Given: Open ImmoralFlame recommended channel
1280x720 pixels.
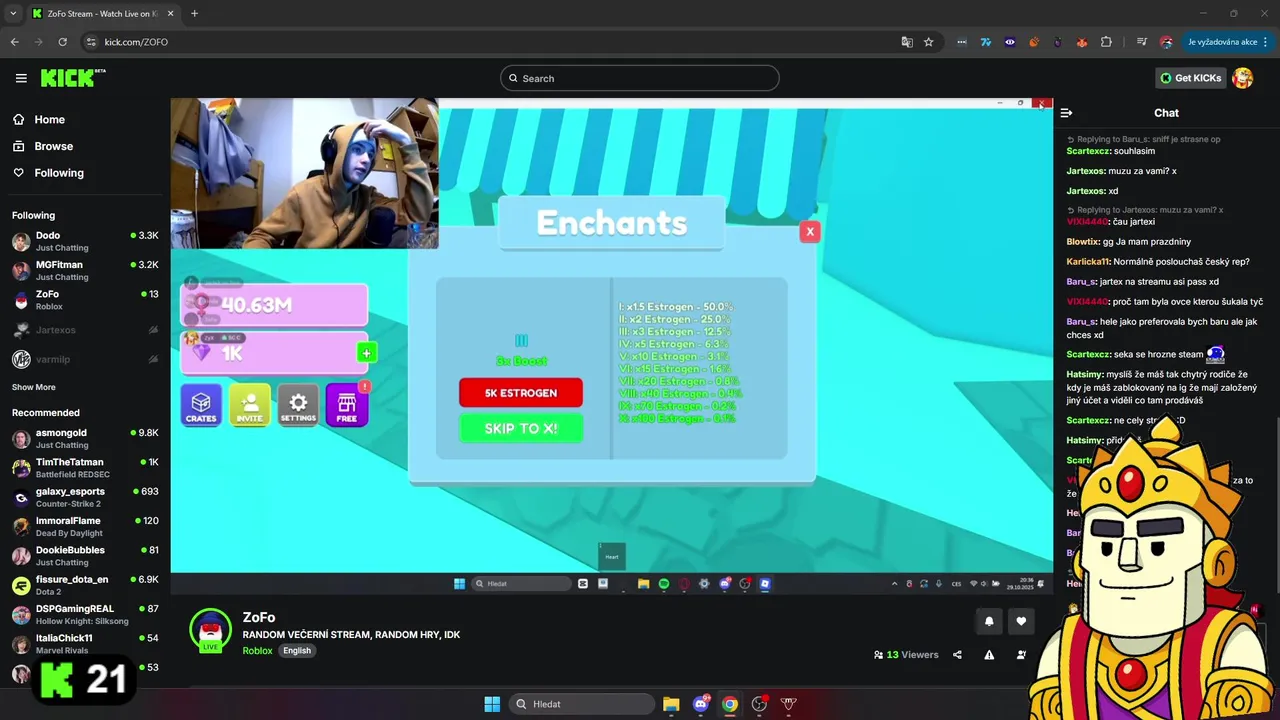Looking at the screenshot, I should point(85,526).
